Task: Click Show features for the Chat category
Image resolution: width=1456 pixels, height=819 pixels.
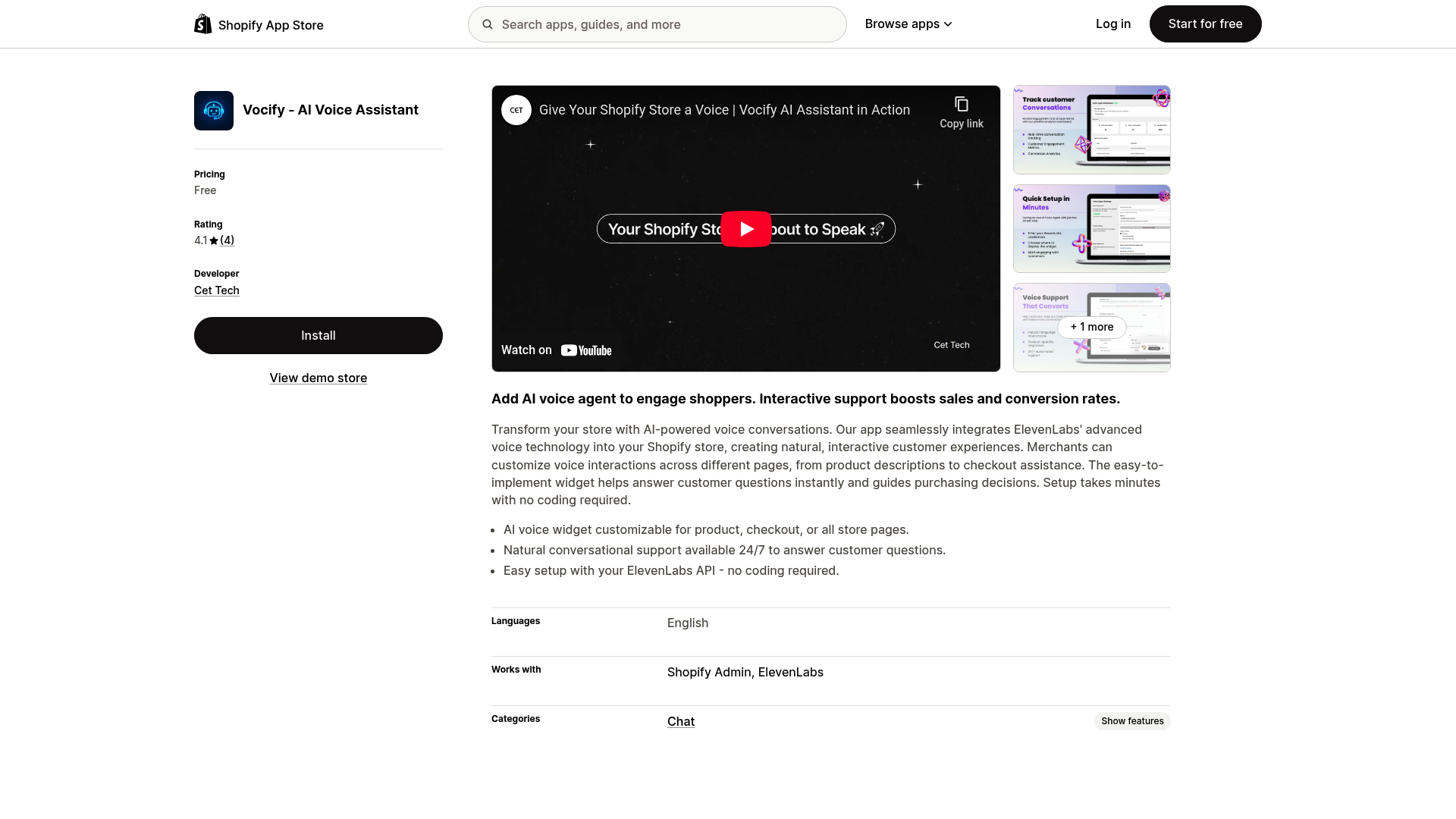Action: [1132, 720]
